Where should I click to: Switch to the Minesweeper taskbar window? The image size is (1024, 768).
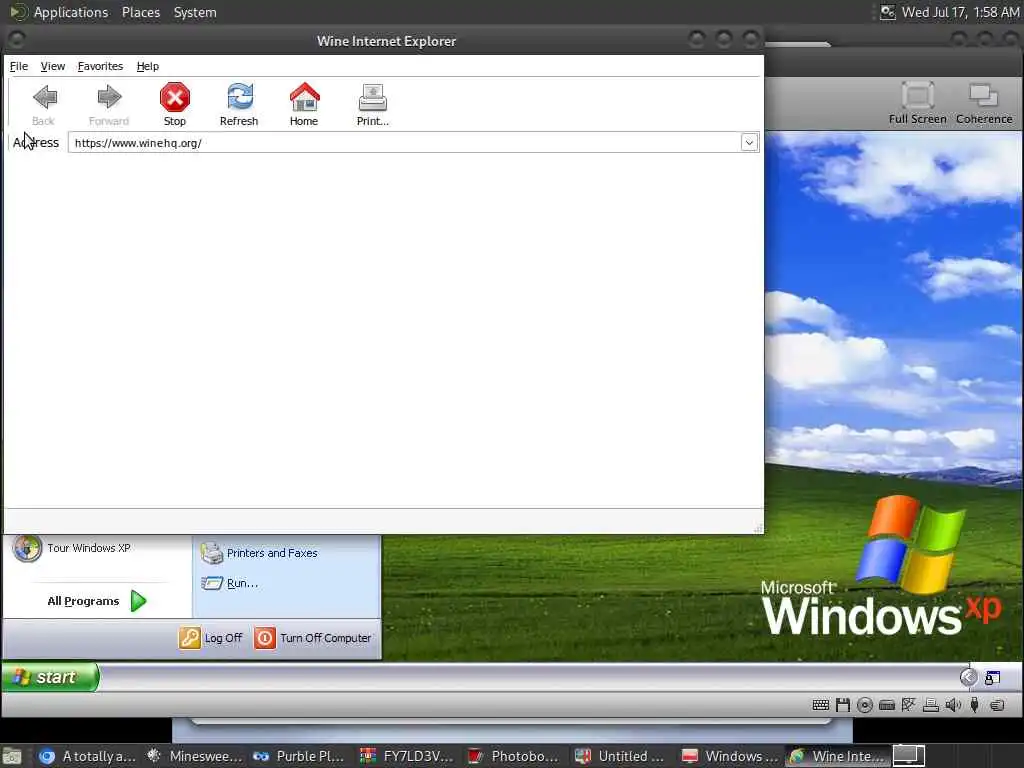click(x=194, y=756)
